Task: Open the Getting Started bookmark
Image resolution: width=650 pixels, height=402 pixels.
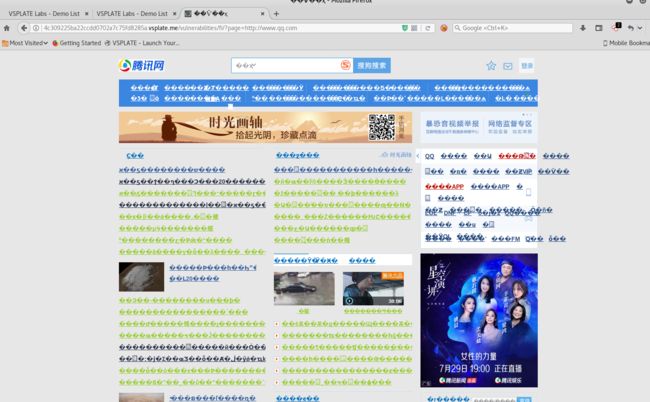Action: (77, 43)
